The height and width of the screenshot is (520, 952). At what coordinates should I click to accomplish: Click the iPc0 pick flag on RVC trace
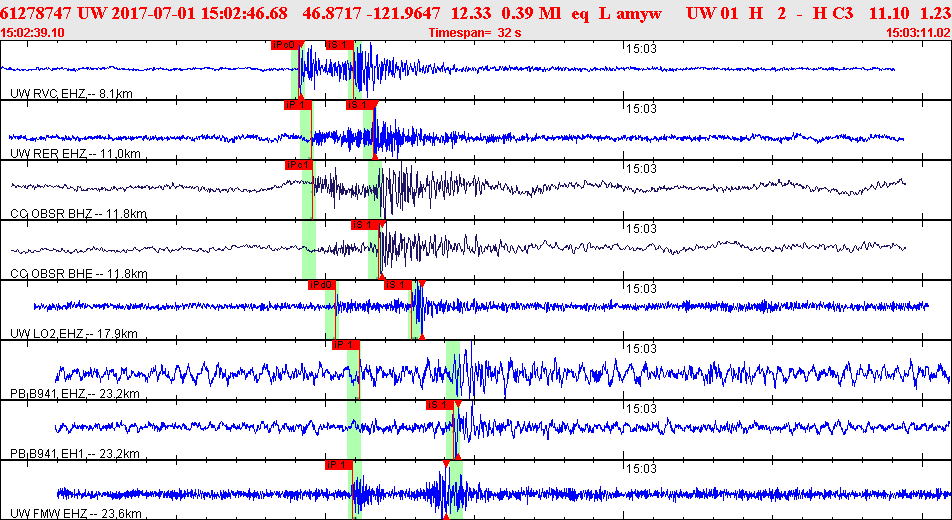click(x=285, y=45)
